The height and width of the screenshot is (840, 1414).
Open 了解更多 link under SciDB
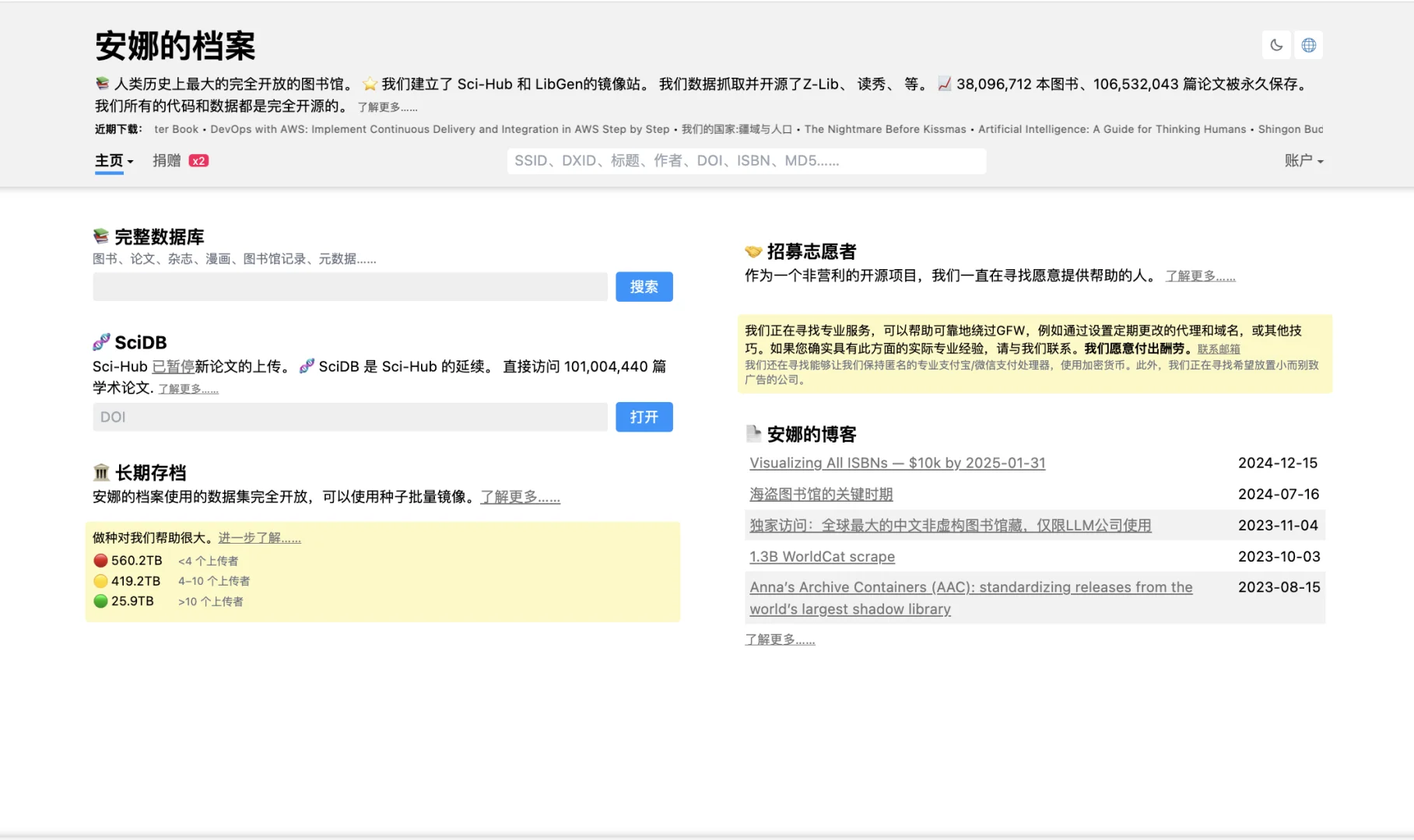tap(188, 389)
